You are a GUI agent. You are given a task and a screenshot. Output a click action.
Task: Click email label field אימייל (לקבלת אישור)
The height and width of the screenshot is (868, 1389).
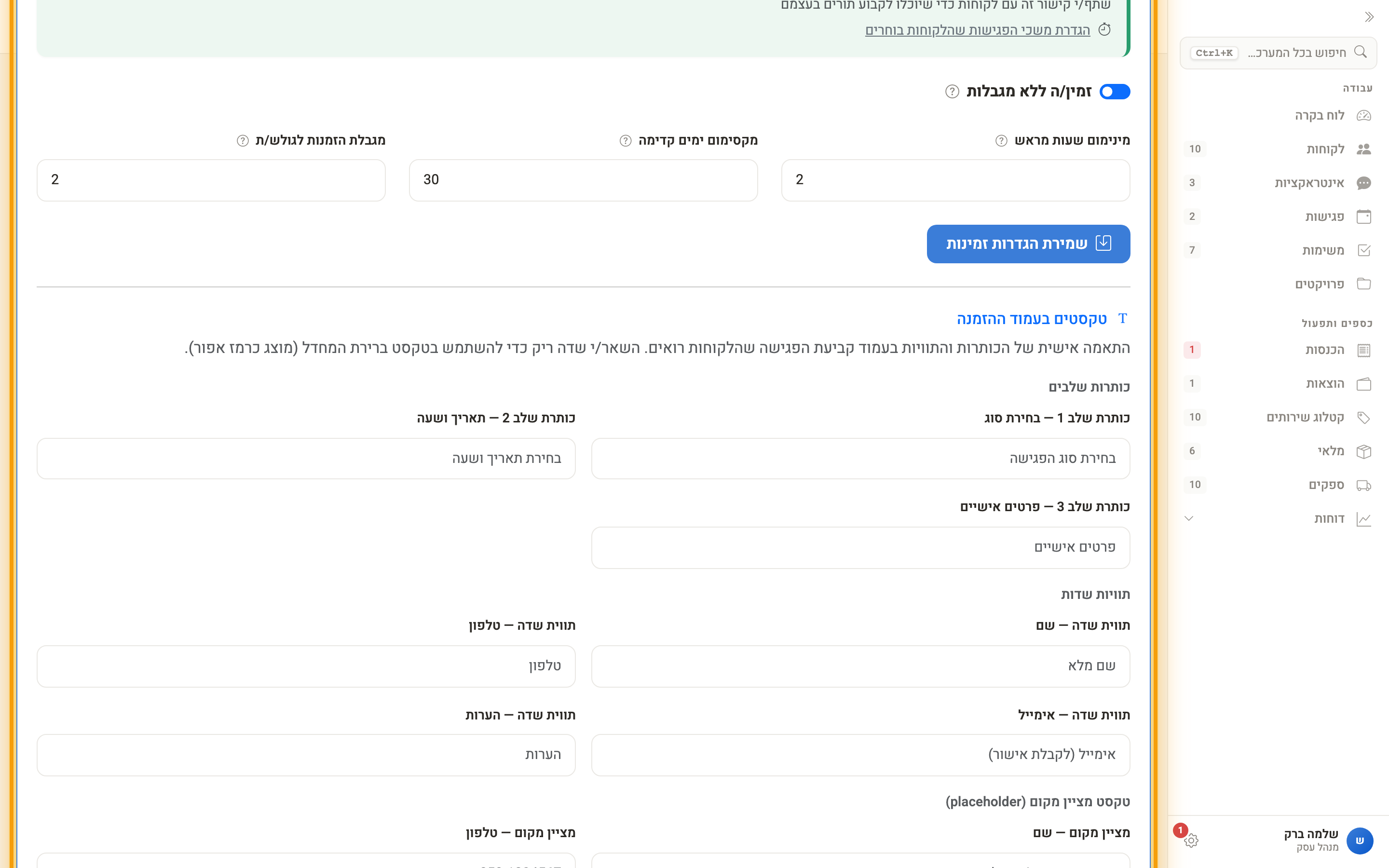(860, 755)
